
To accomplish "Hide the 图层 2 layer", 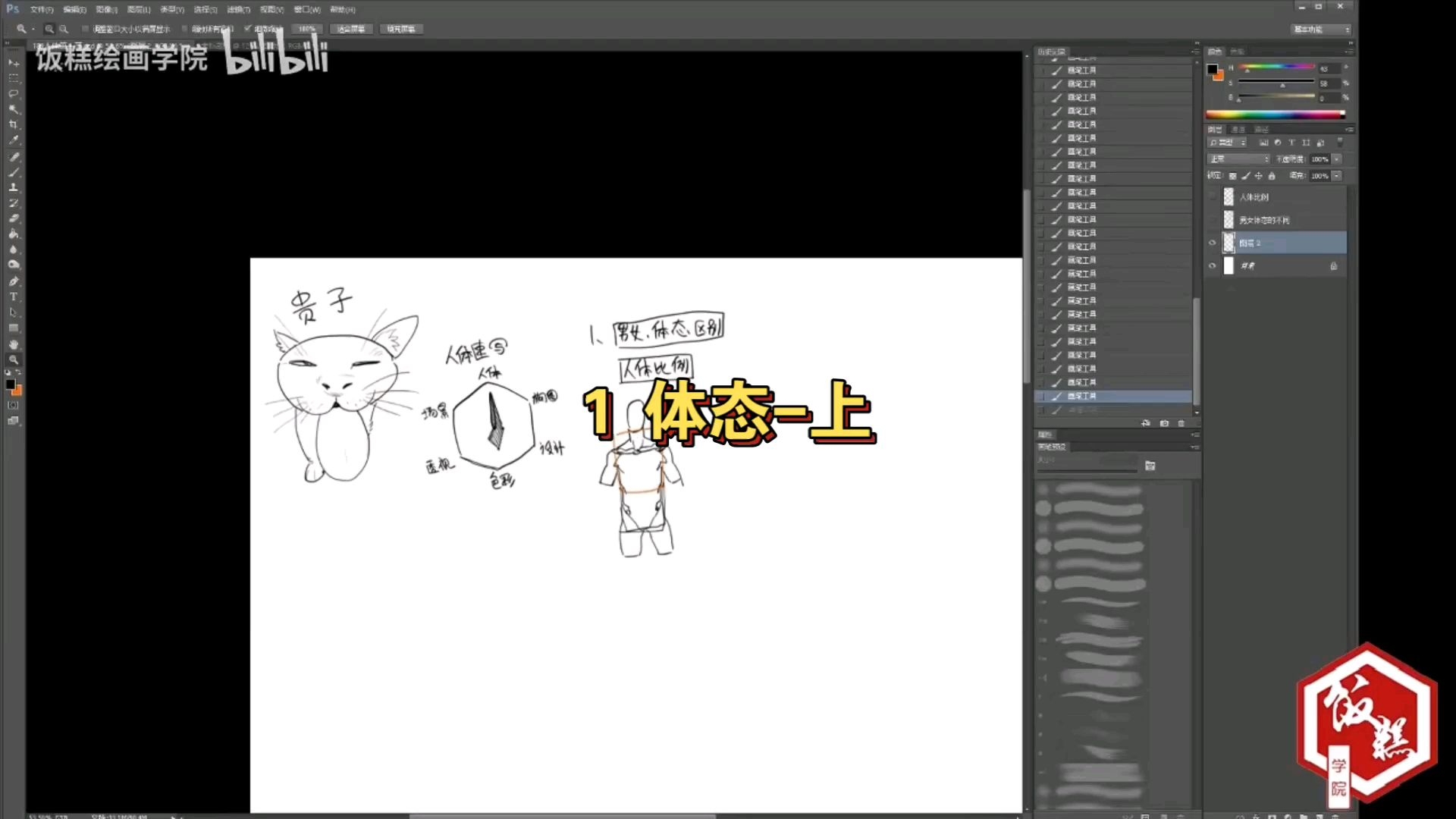I will [1212, 243].
